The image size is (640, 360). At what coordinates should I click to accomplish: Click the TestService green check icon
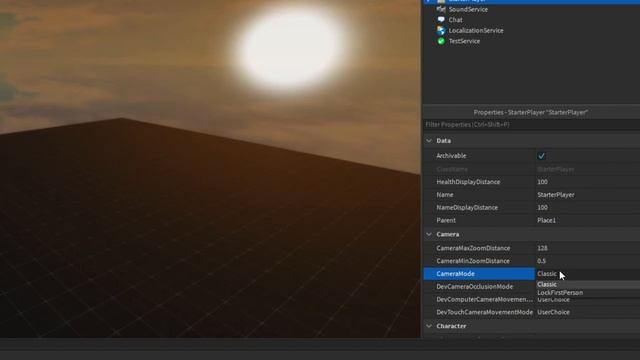tap(441, 41)
